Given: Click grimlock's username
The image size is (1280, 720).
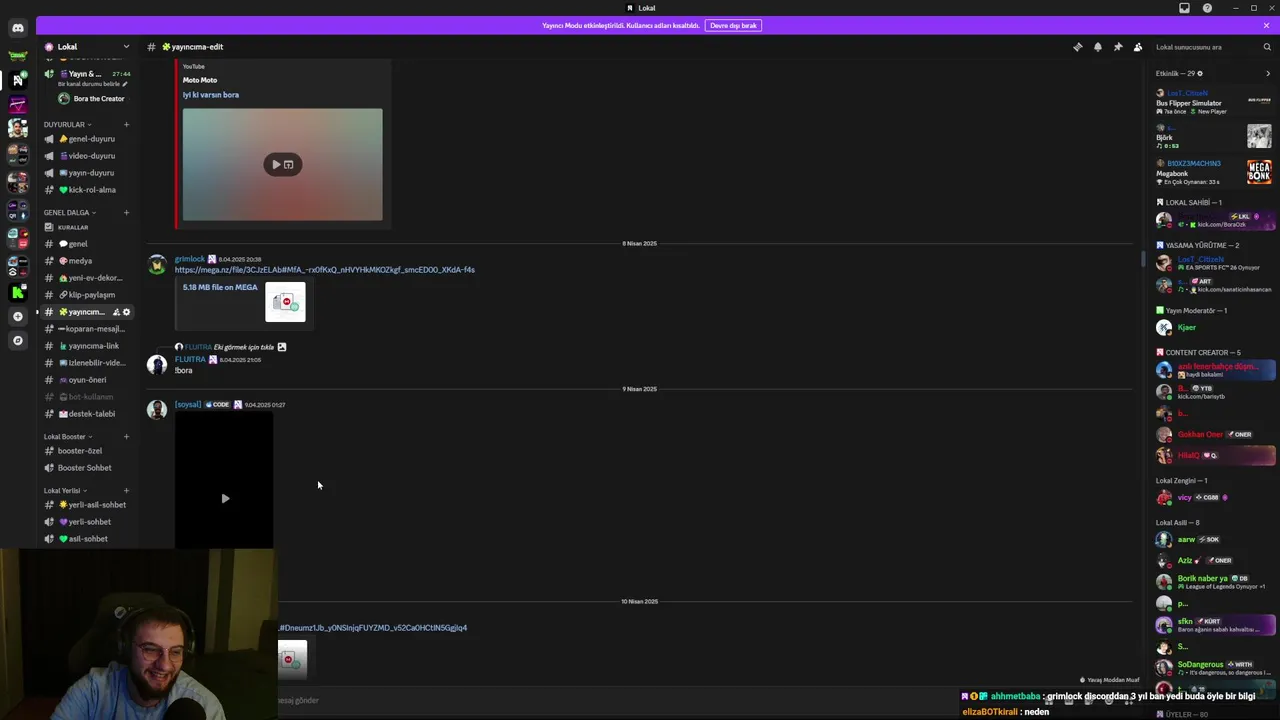Looking at the screenshot, I should [x=190, y=259].
